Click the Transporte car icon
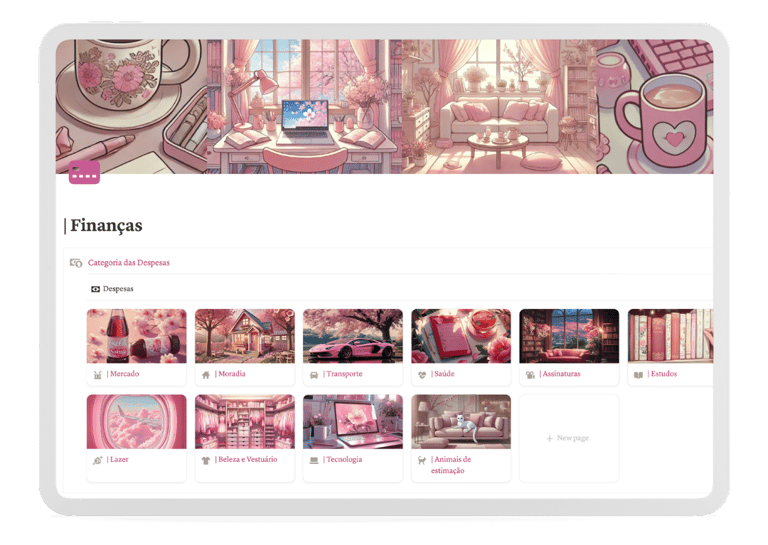The height and width of the screenshot is (545, 768). pos(314,375)
